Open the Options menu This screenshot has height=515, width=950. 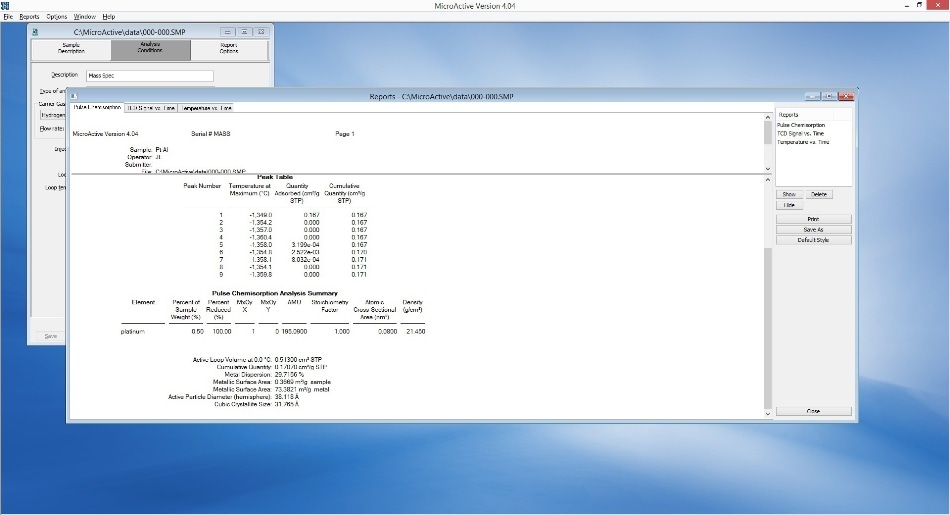click(57, 17)
